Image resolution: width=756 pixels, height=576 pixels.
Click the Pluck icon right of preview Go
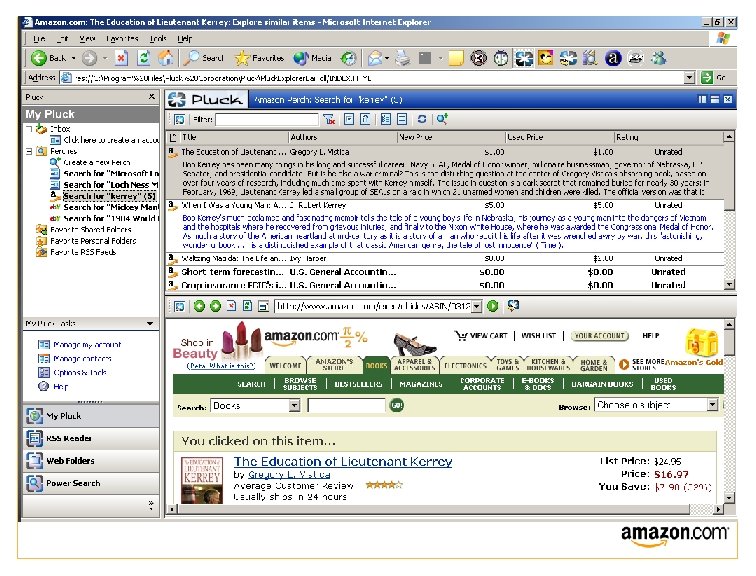(x=513, y=306)
